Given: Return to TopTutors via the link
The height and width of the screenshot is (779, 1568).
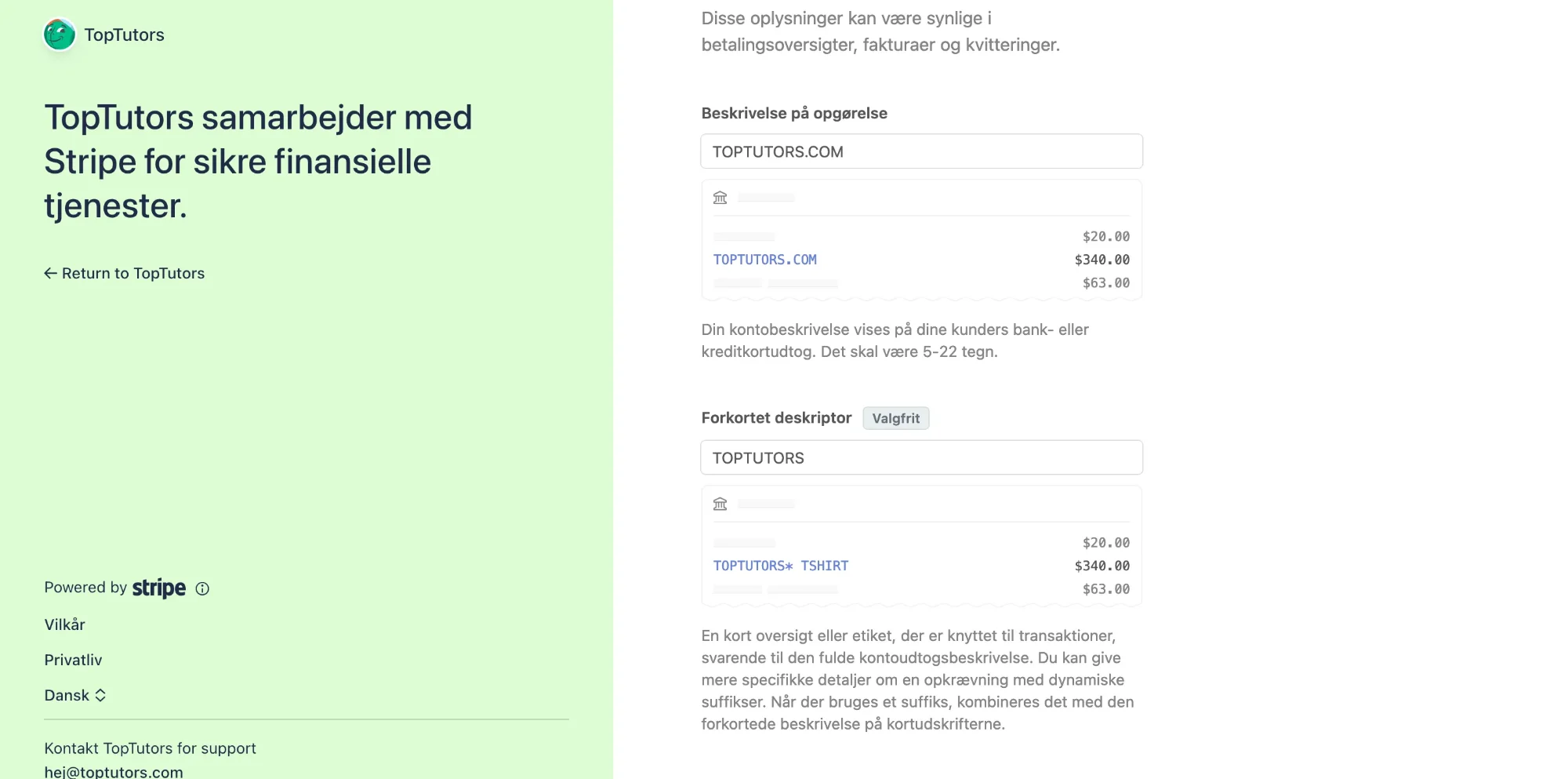Looking at the screenshot, I should click(125, 273).
